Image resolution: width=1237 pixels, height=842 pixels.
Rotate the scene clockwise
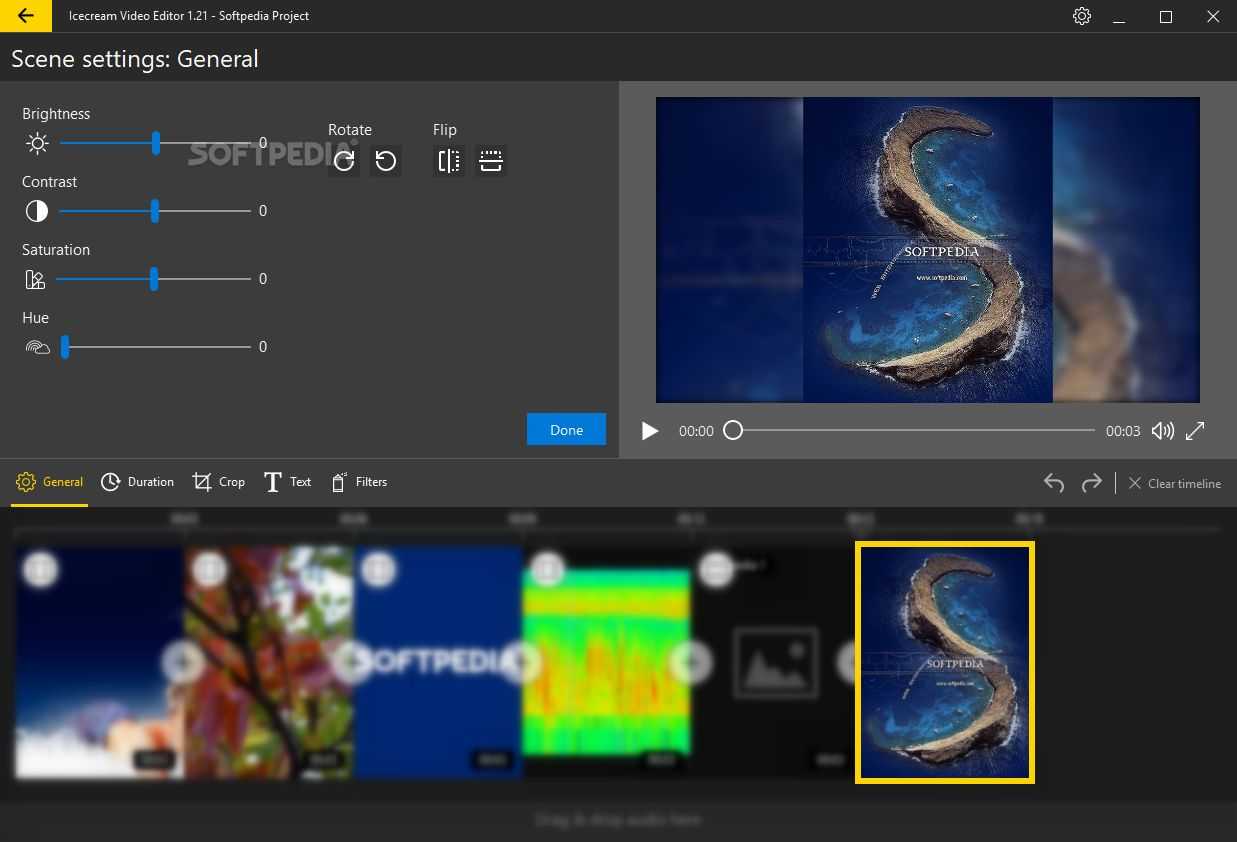tap(344, 161)
